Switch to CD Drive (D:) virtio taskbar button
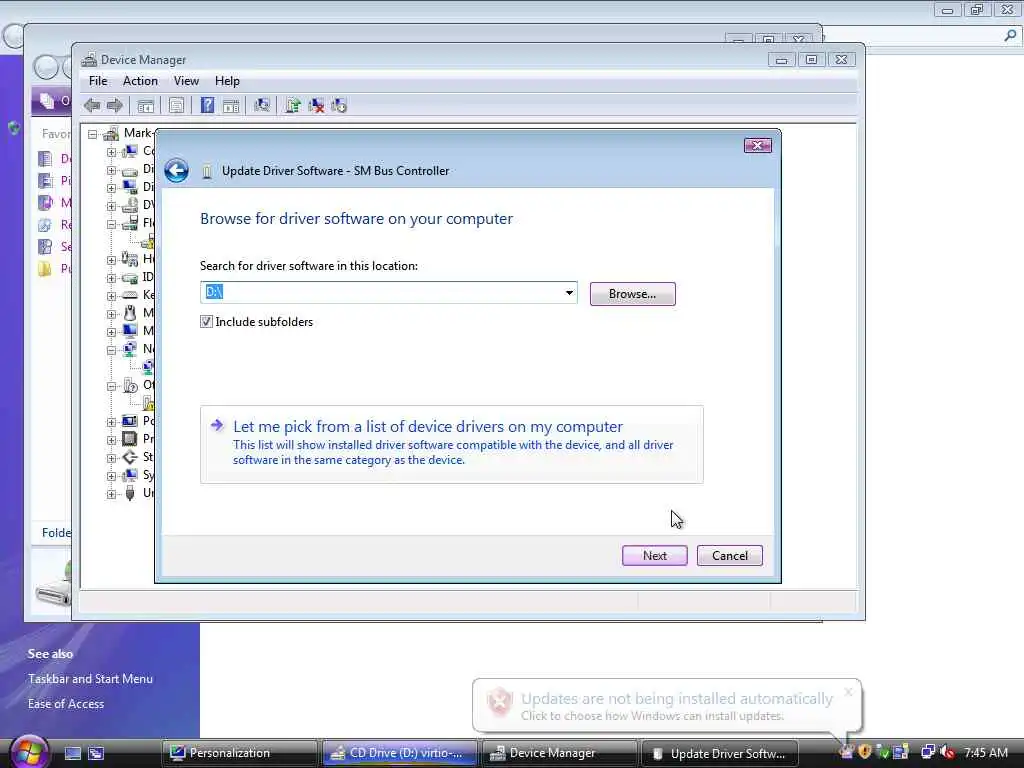1024x768 pixels. (400, 753)
